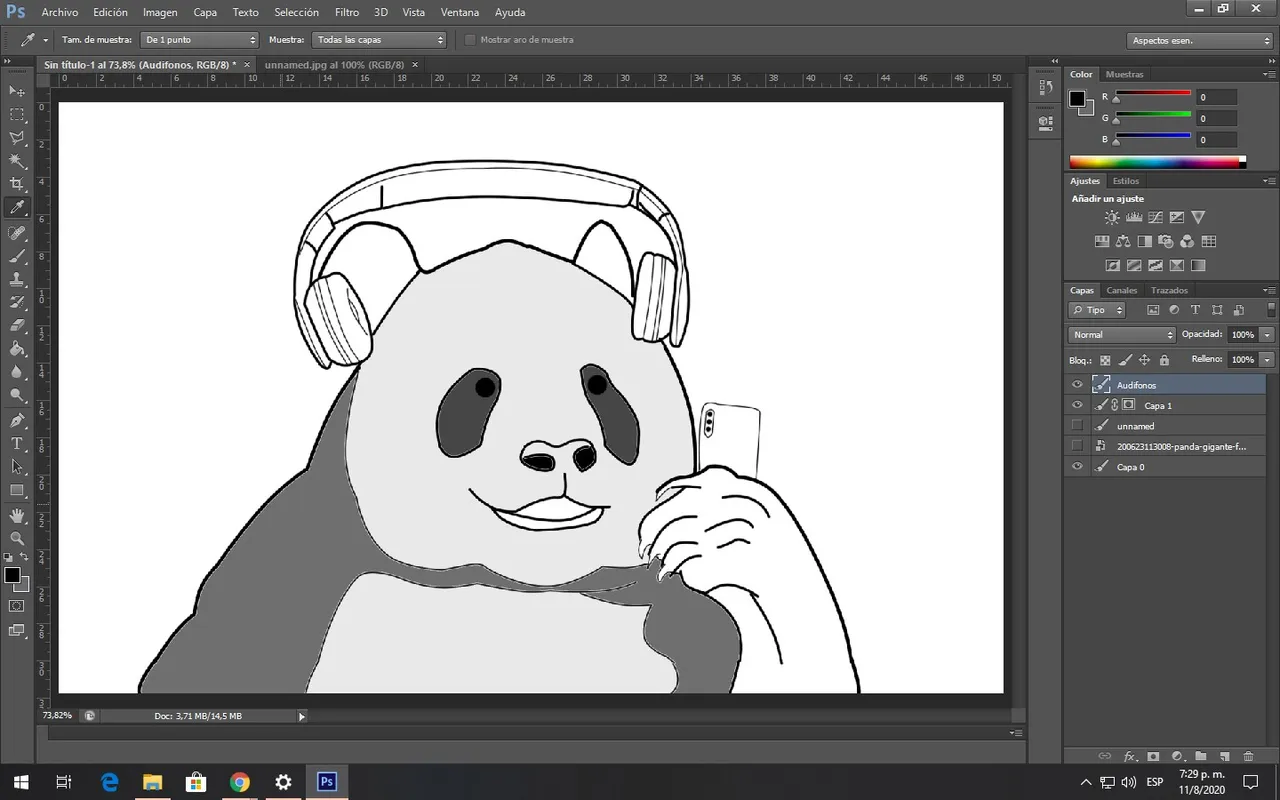Image resolution: width=1280 pixels, height=800 pixels.
Task: Select the Magic Wand tool
Action: click(x=17, y=161)
